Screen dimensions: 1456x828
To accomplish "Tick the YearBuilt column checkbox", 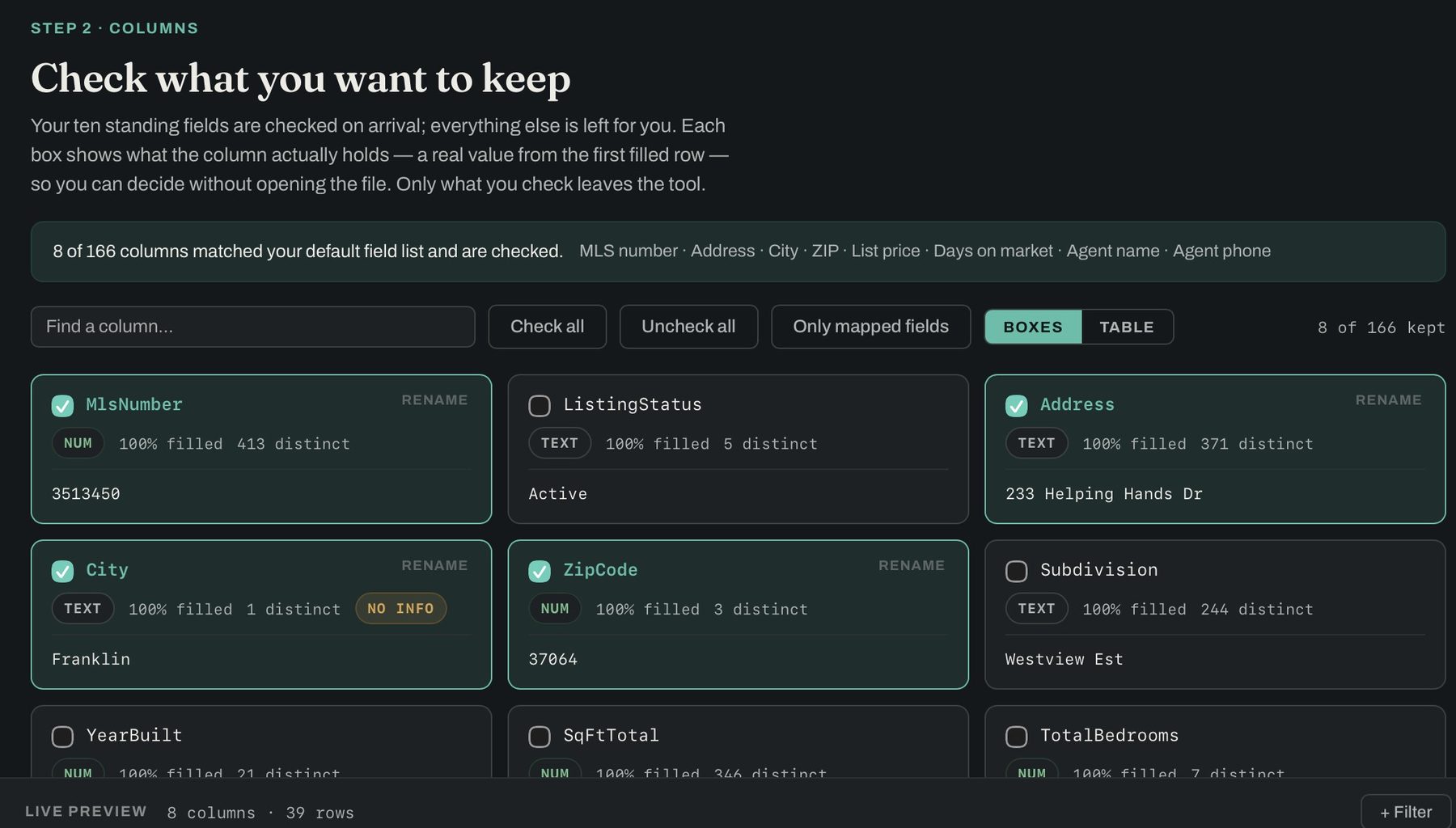I will (62, 737).
